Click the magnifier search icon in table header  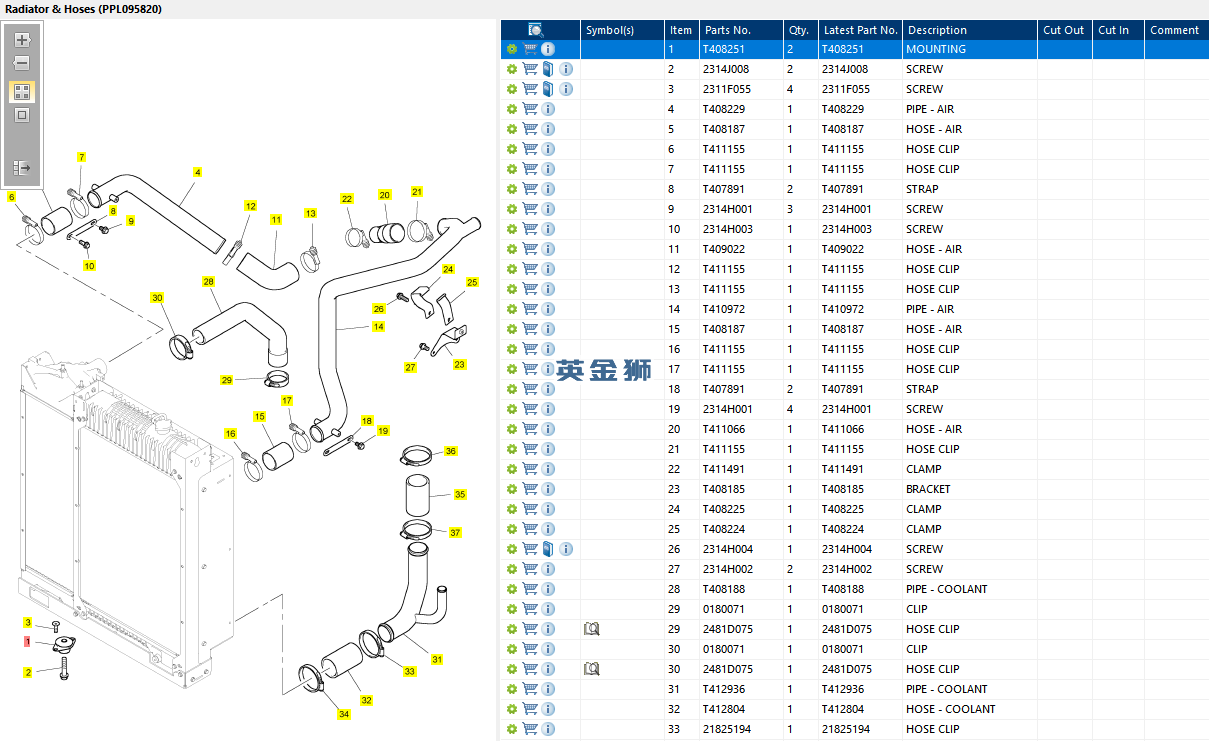[535, 30]
